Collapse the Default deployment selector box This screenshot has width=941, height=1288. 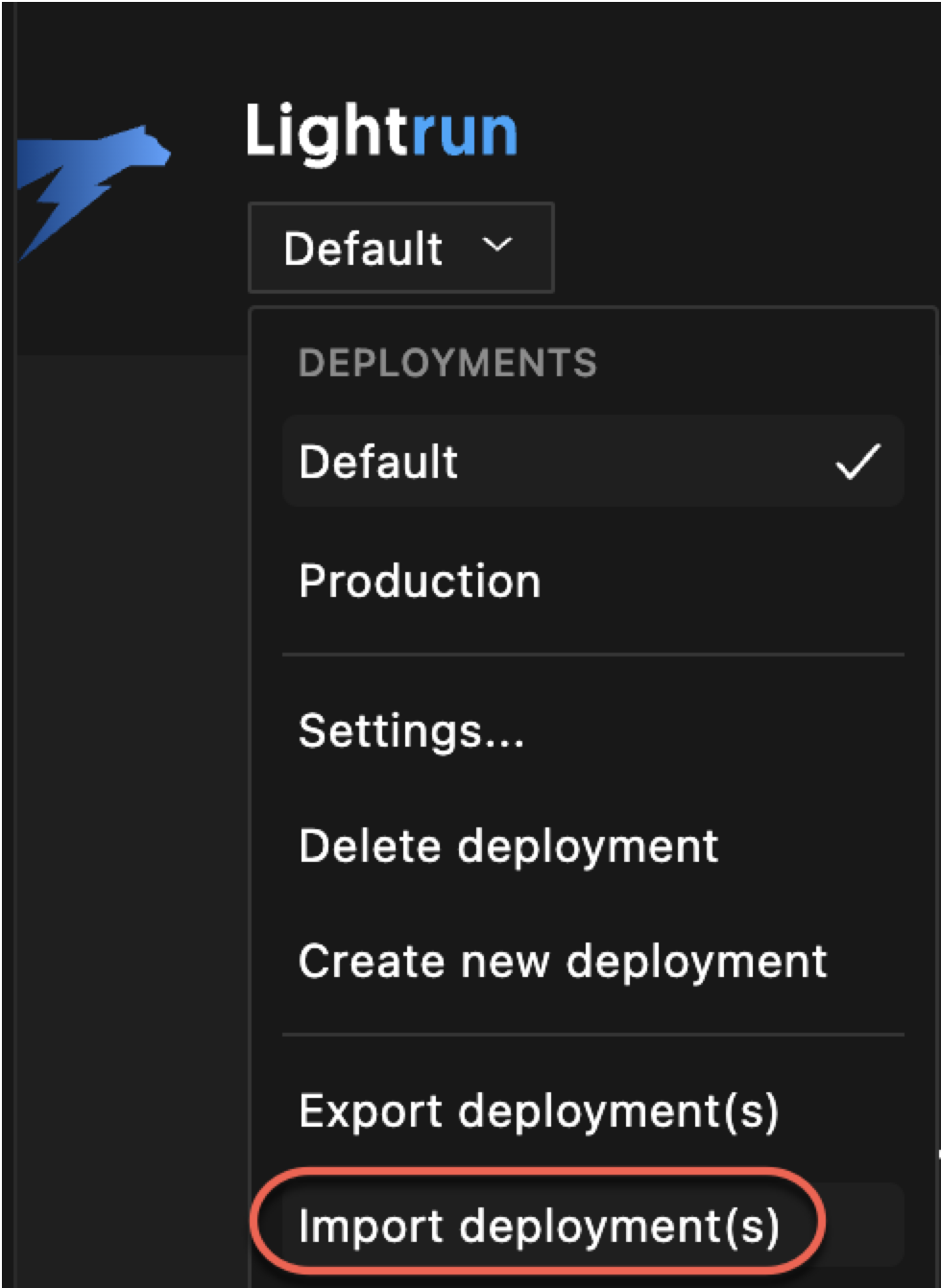point(400,248)
